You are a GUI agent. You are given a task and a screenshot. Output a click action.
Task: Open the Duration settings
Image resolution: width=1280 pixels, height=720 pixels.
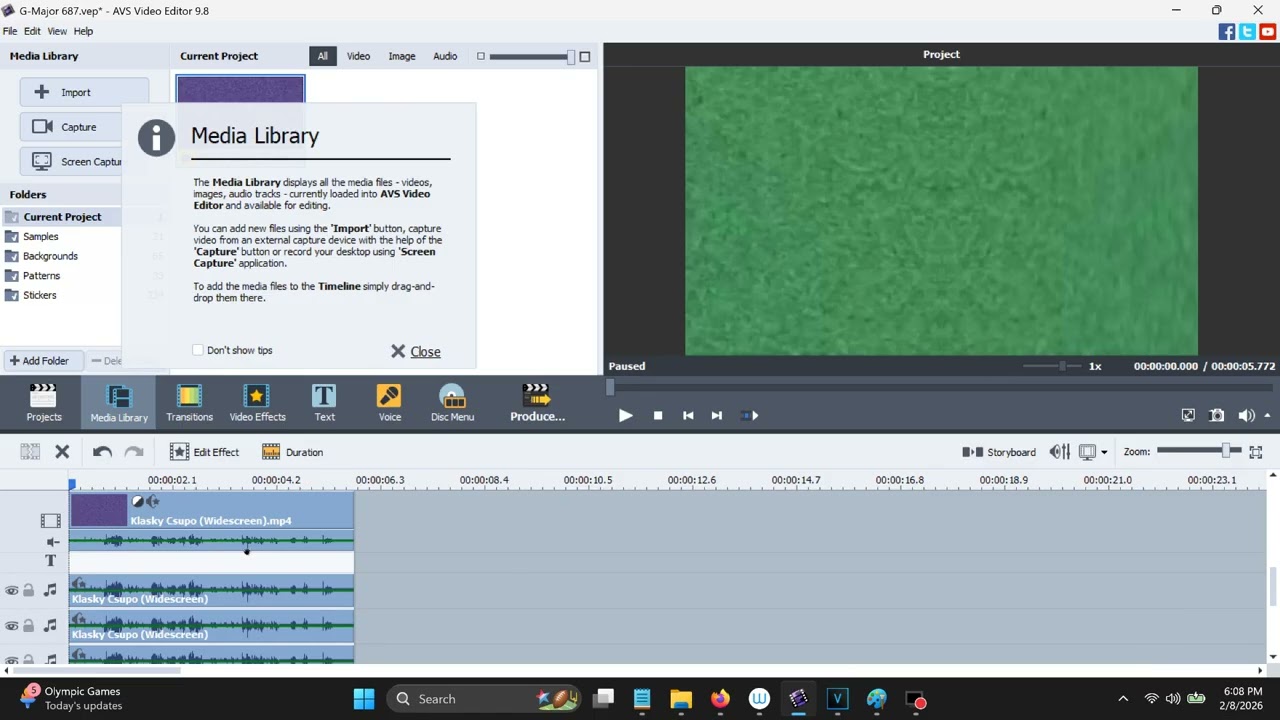[292, 452]
